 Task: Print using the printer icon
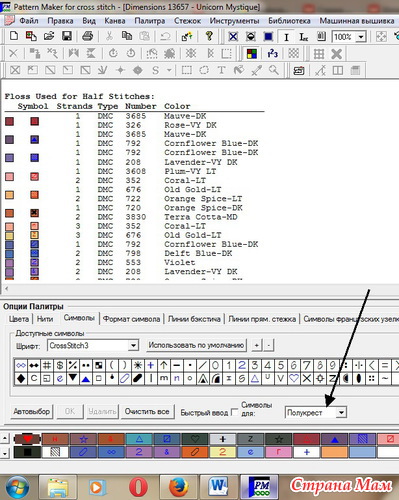click(88, 36)
